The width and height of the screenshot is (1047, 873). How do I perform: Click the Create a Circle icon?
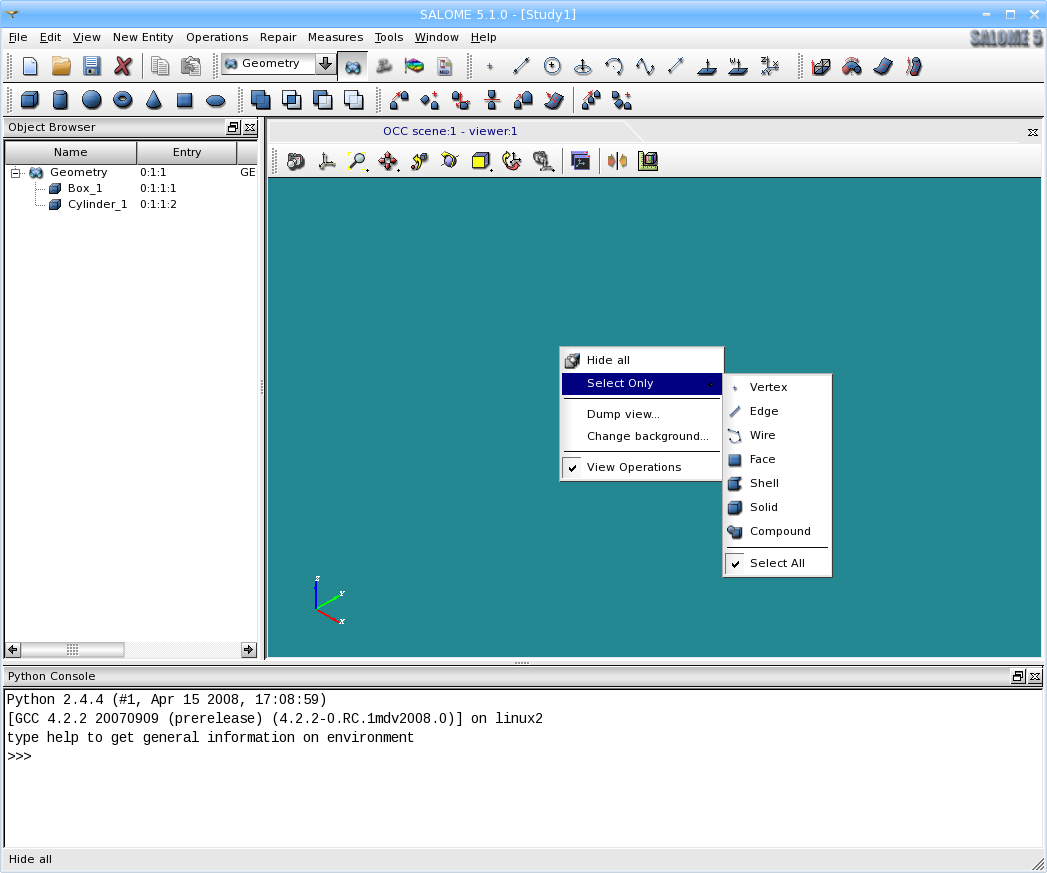(x=552, y=65)
